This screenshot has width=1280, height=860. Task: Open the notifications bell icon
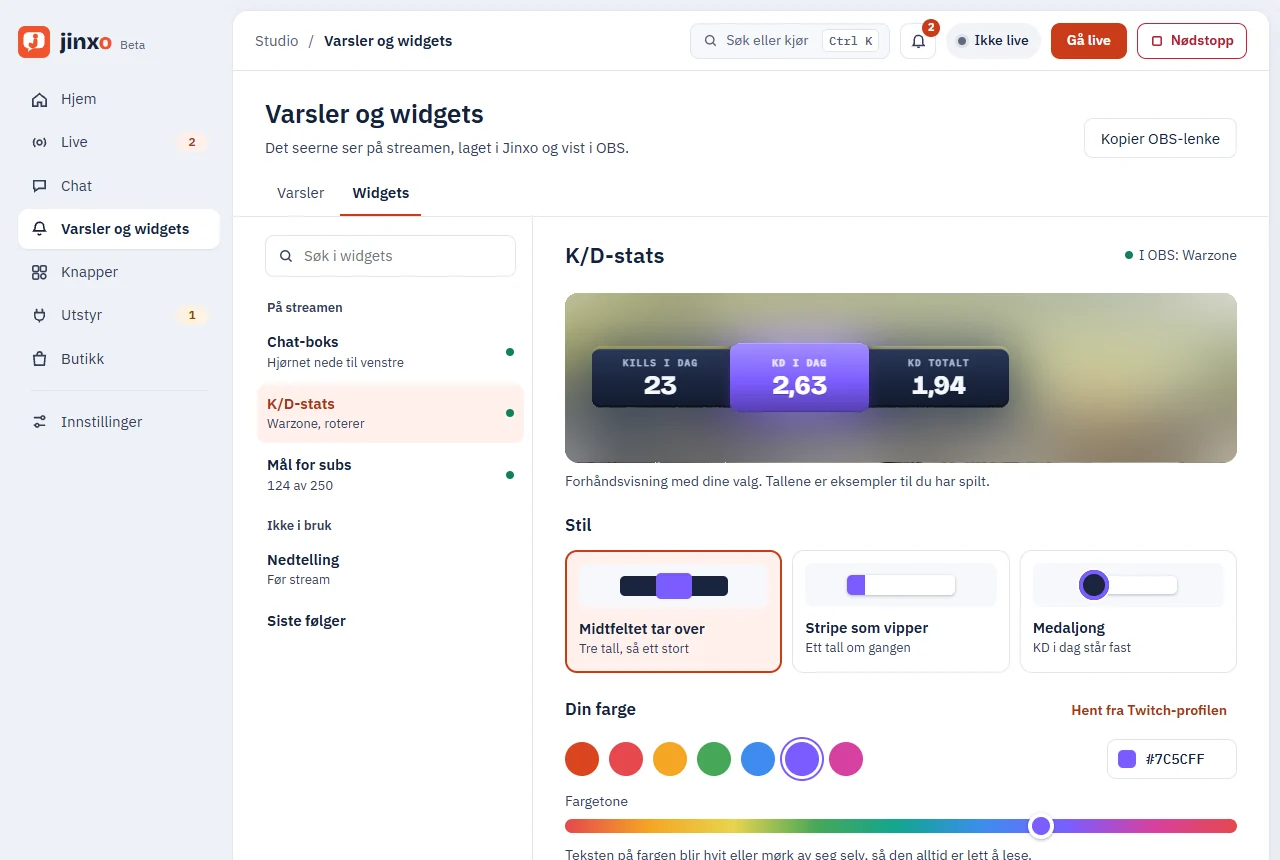(x=918, y=41)
